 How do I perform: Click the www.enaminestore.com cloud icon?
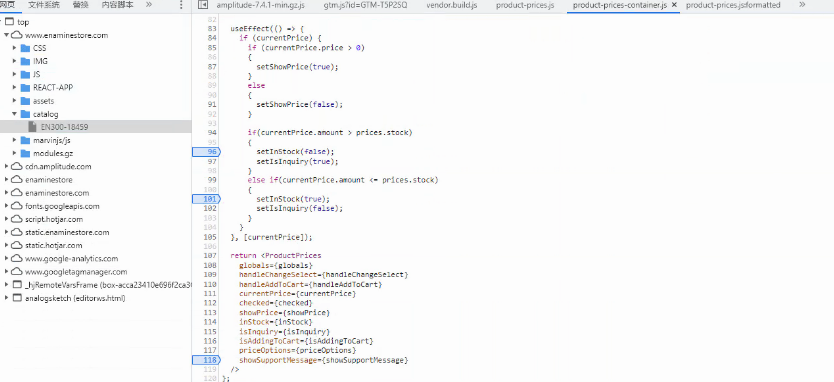(16, 36)
